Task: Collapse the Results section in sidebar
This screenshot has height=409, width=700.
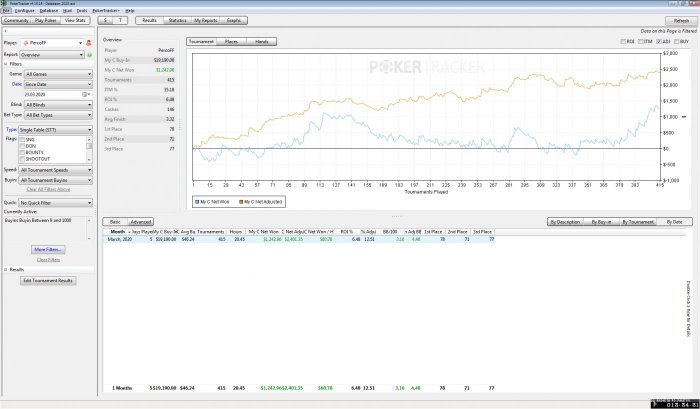Action: pos(6,270)
